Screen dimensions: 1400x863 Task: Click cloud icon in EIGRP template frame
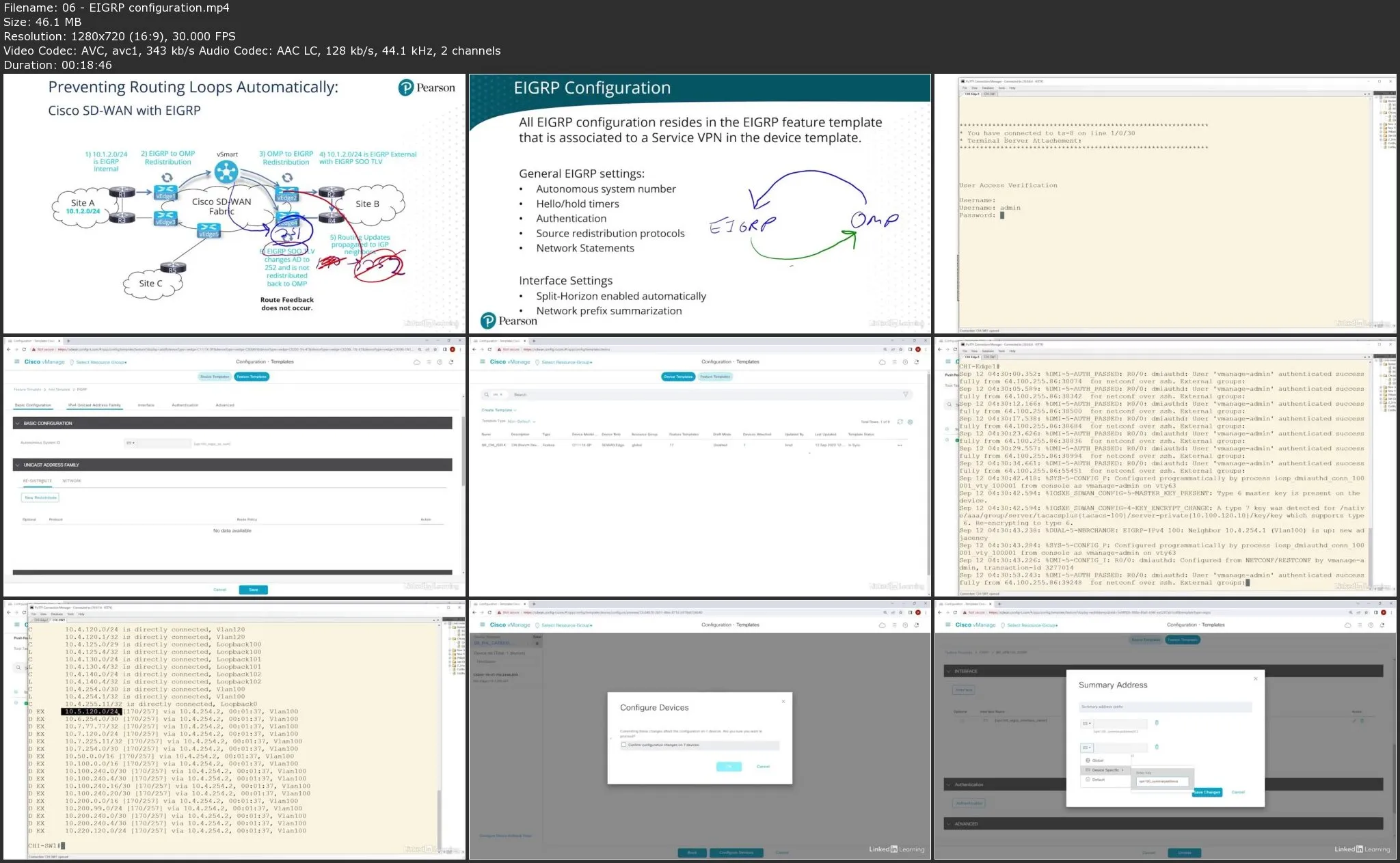pyautogui.click(x=417, y=361)
